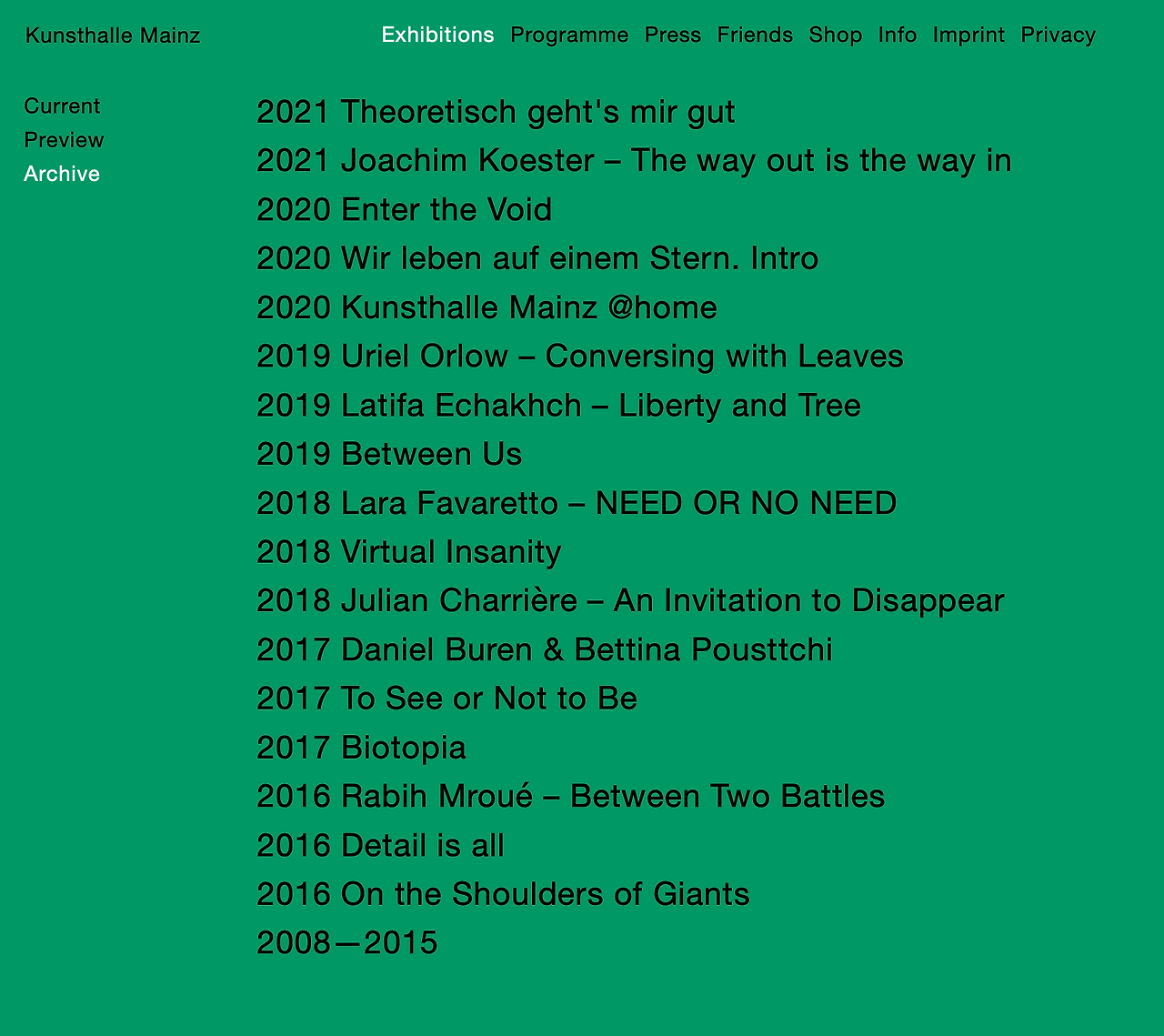Open the Exhibitions menu item
The width and height of the screenshot is (1164, 1036).
click(x=437, y=35)
